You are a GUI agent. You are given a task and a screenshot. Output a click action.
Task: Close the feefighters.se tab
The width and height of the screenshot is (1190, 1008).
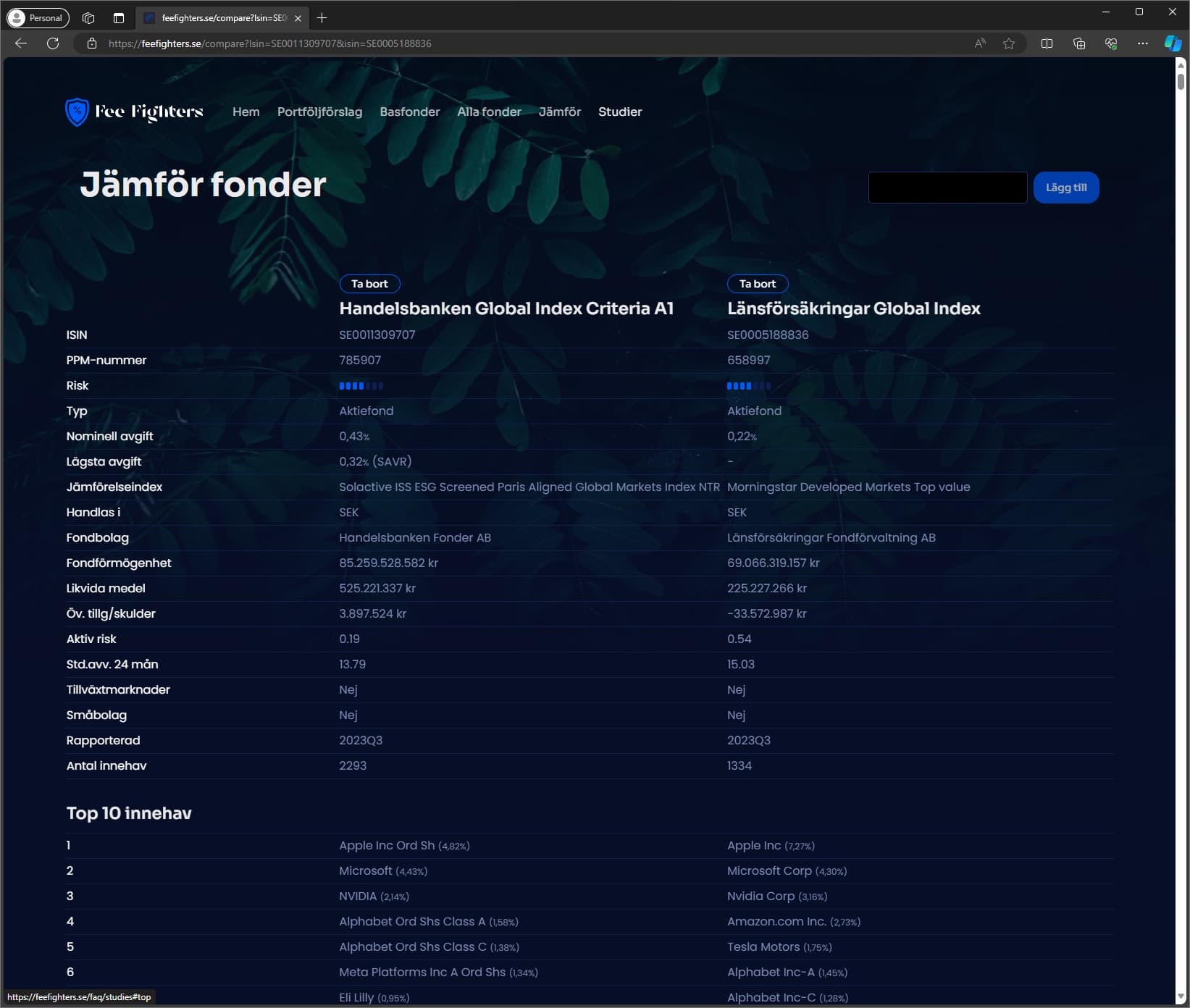[x=298, y=18]
